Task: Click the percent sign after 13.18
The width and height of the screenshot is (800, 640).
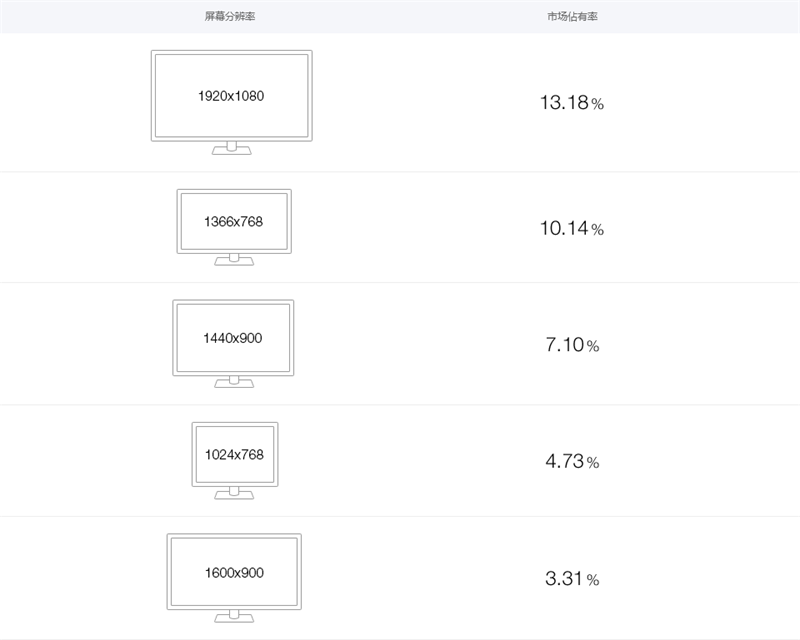Action: point(597,104)
